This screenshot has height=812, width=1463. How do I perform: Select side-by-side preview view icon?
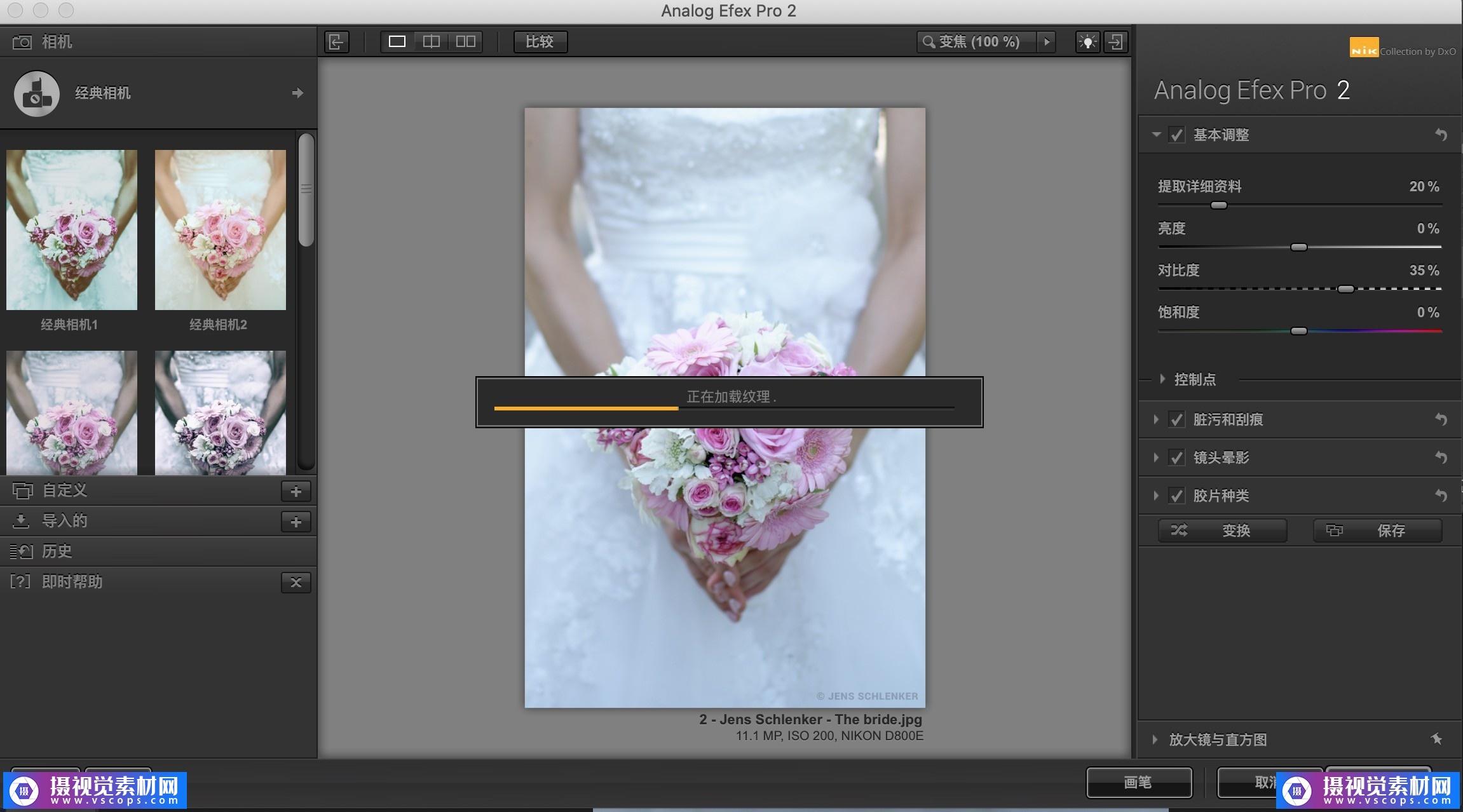(466, 42)
